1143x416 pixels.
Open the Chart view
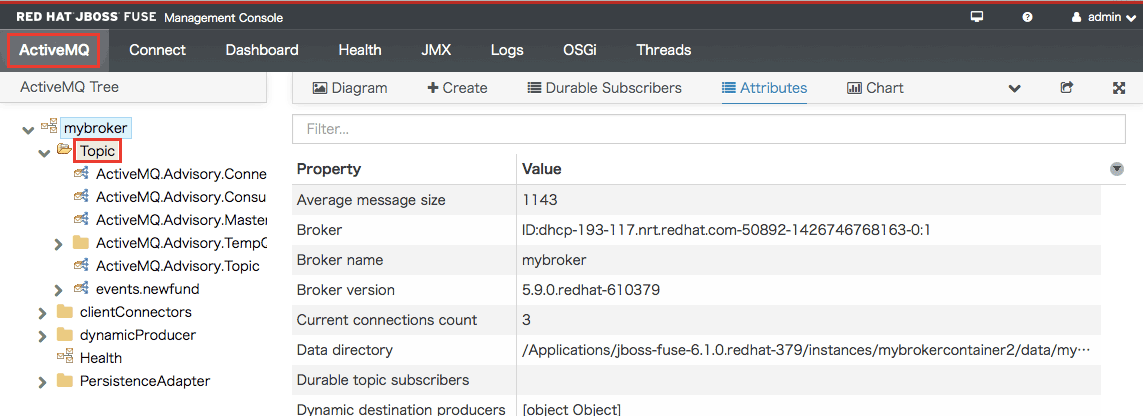pos(875,88)
